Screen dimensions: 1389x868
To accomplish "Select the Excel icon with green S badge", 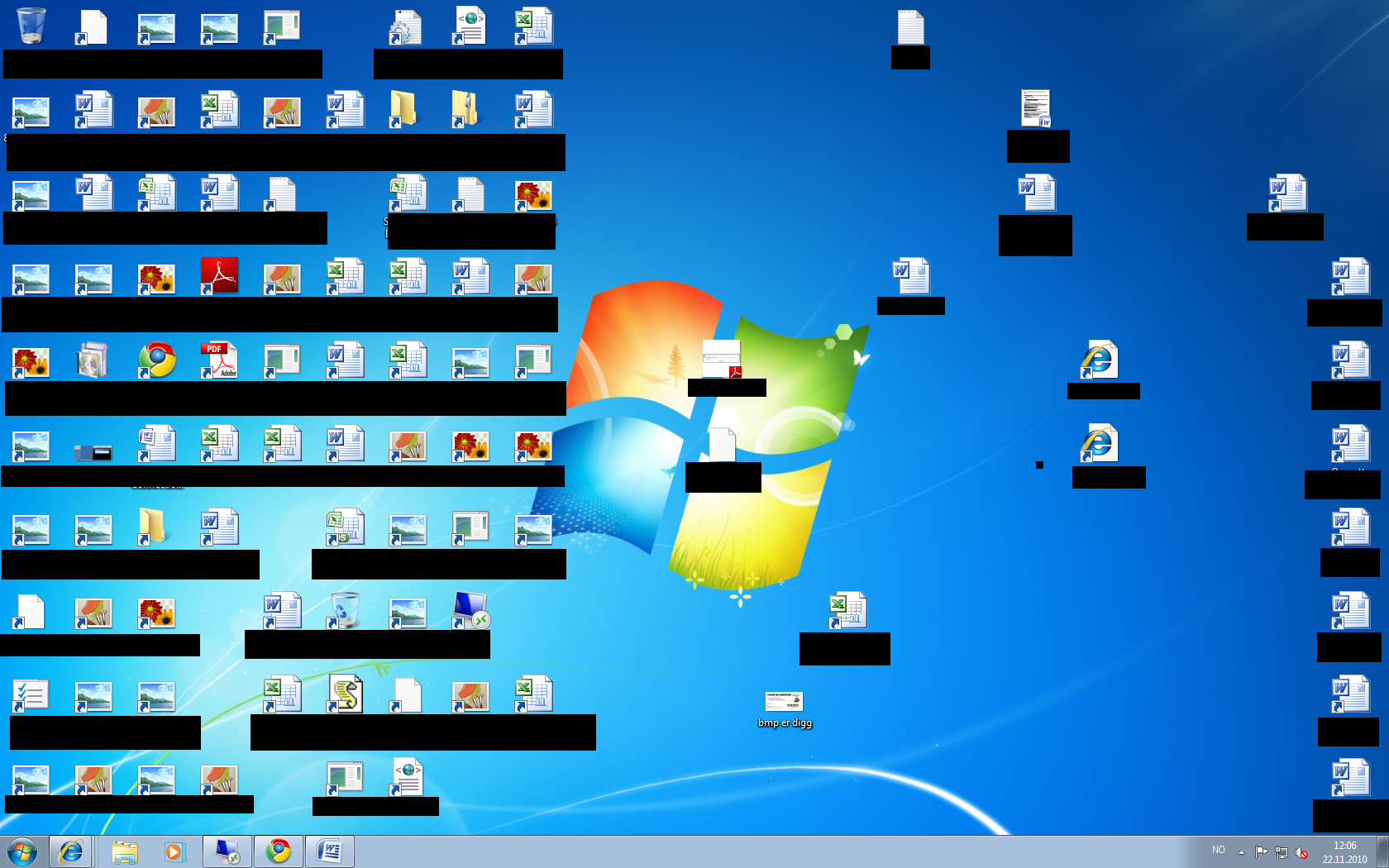I will click(345, 527).
